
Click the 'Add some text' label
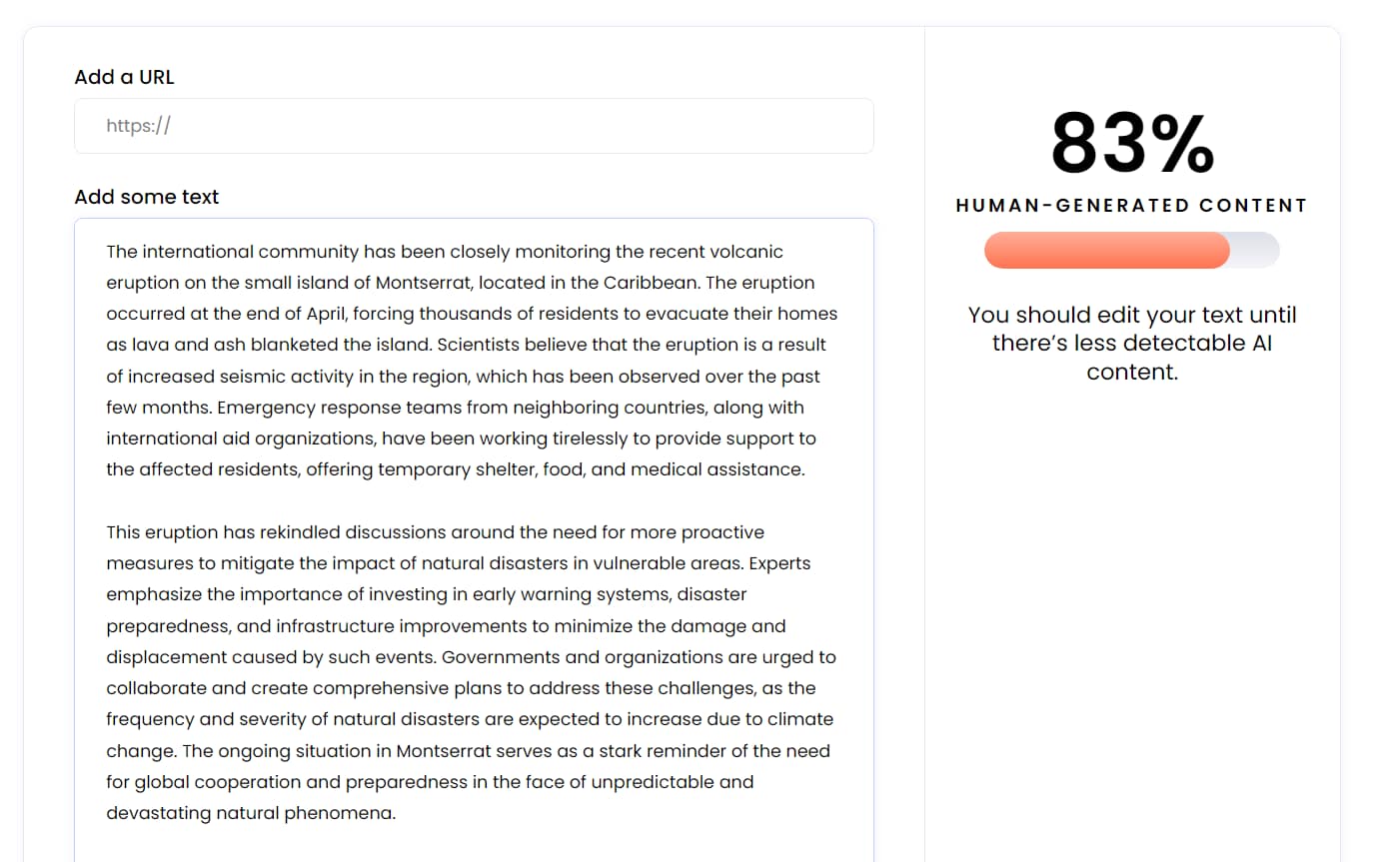[x=146, y=197]
